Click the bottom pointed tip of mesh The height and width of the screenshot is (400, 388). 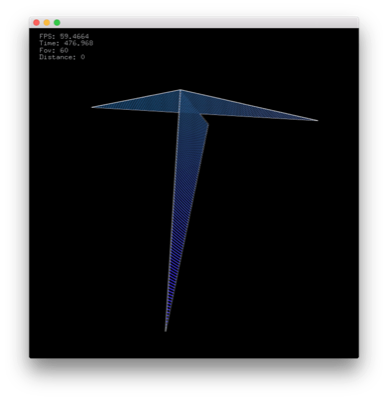coord(166,331)
